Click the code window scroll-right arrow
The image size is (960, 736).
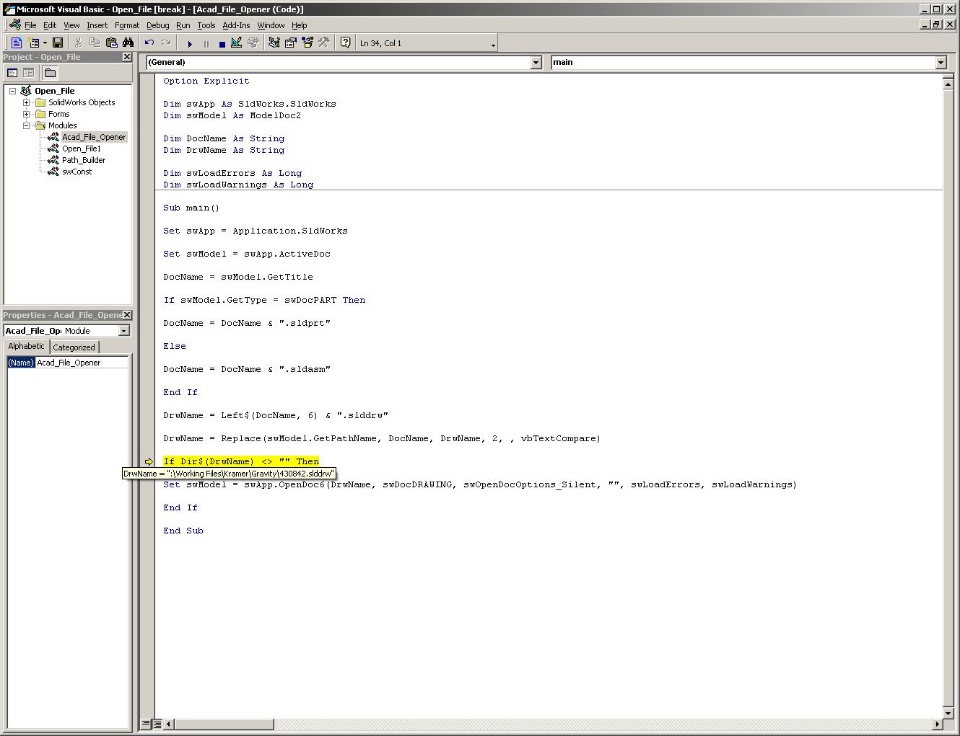[937, 724]
